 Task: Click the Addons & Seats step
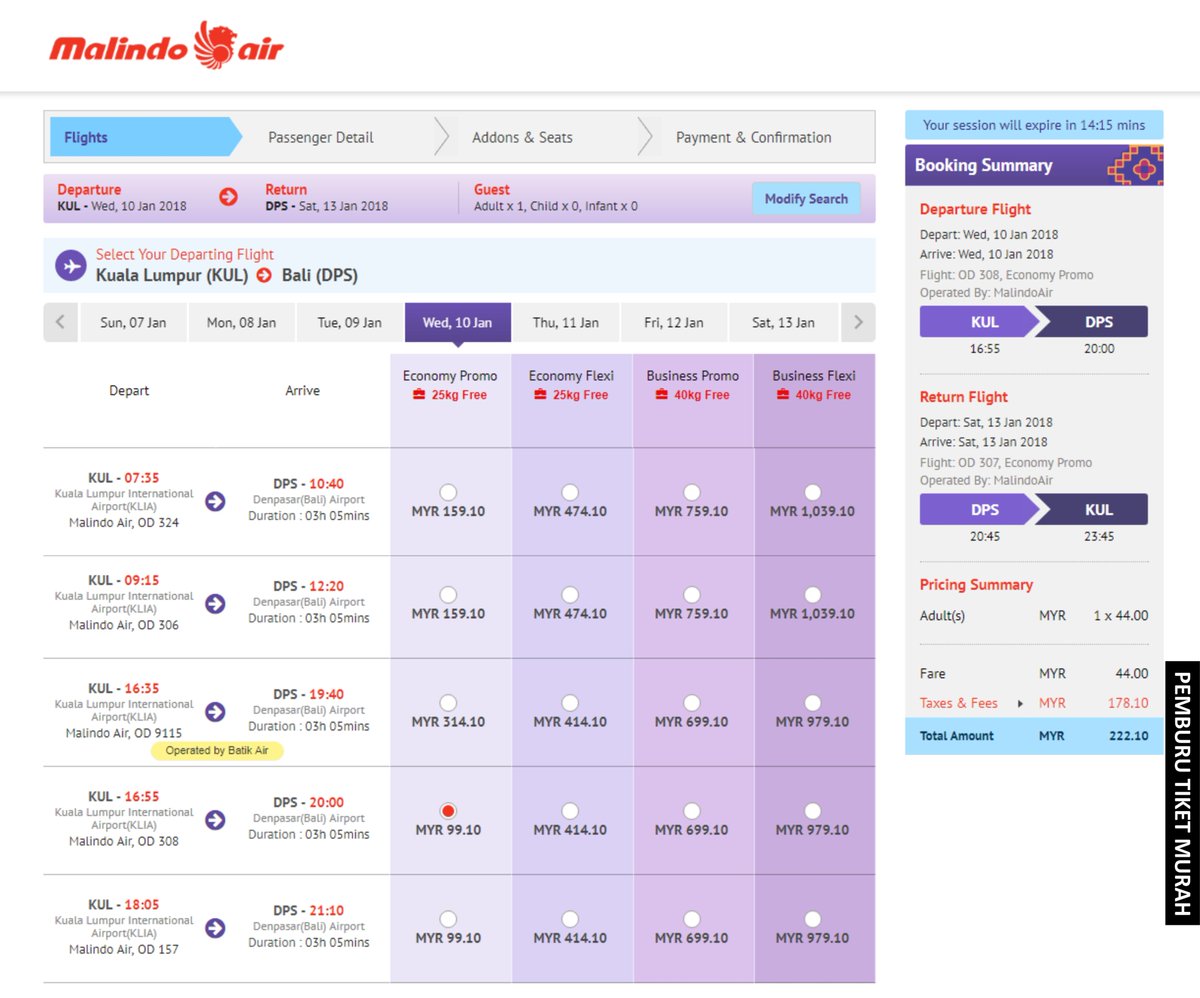click(522, 137)
